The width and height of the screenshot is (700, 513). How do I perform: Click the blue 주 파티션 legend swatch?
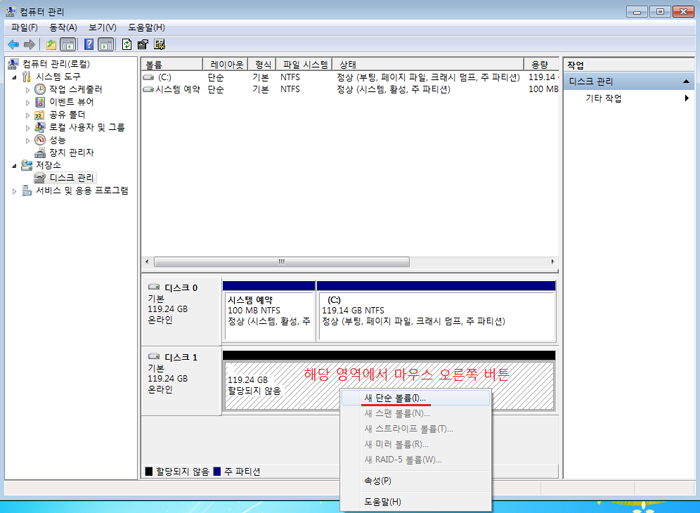[x=217, y=471]
